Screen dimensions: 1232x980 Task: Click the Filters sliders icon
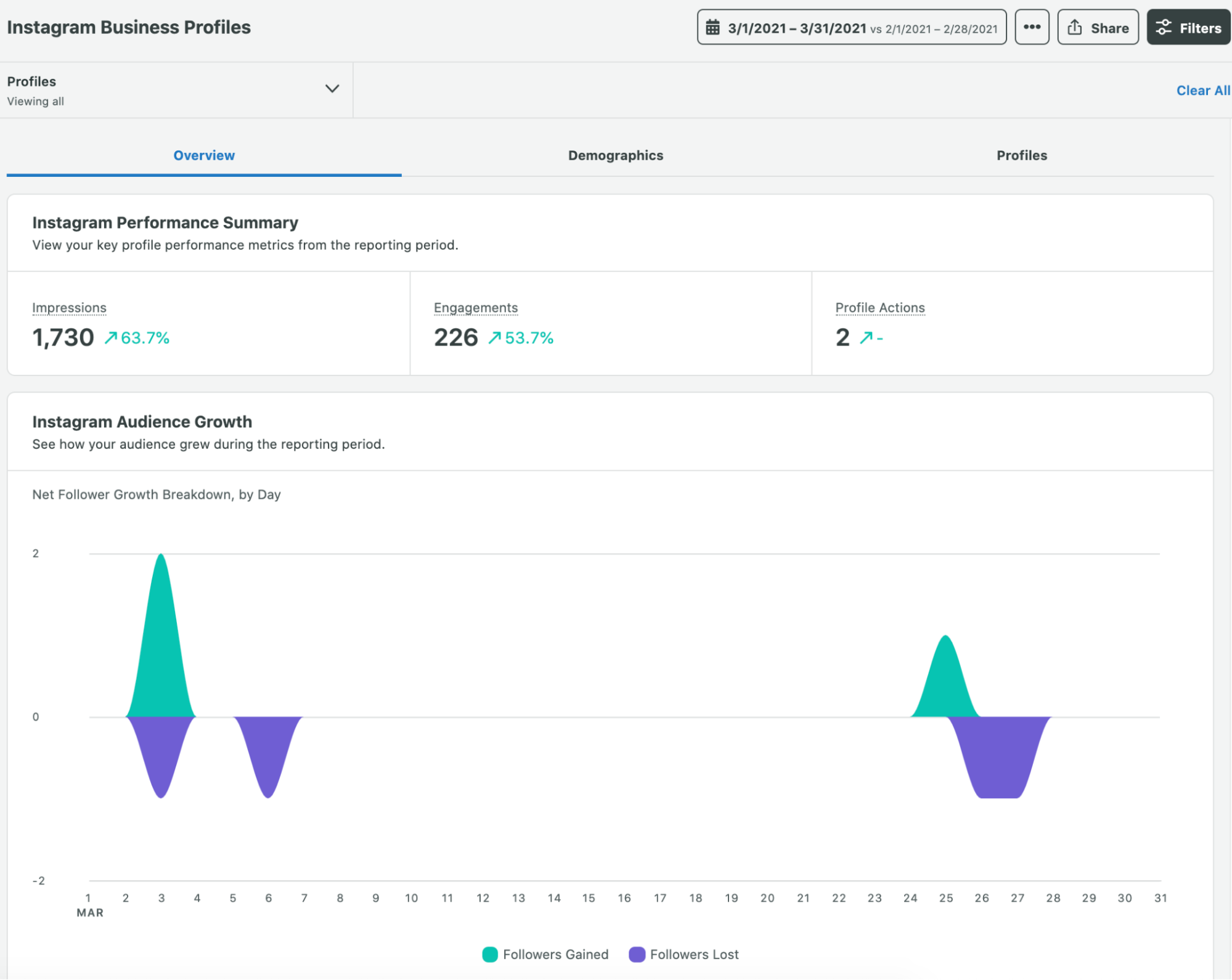tap(1163, 27)
